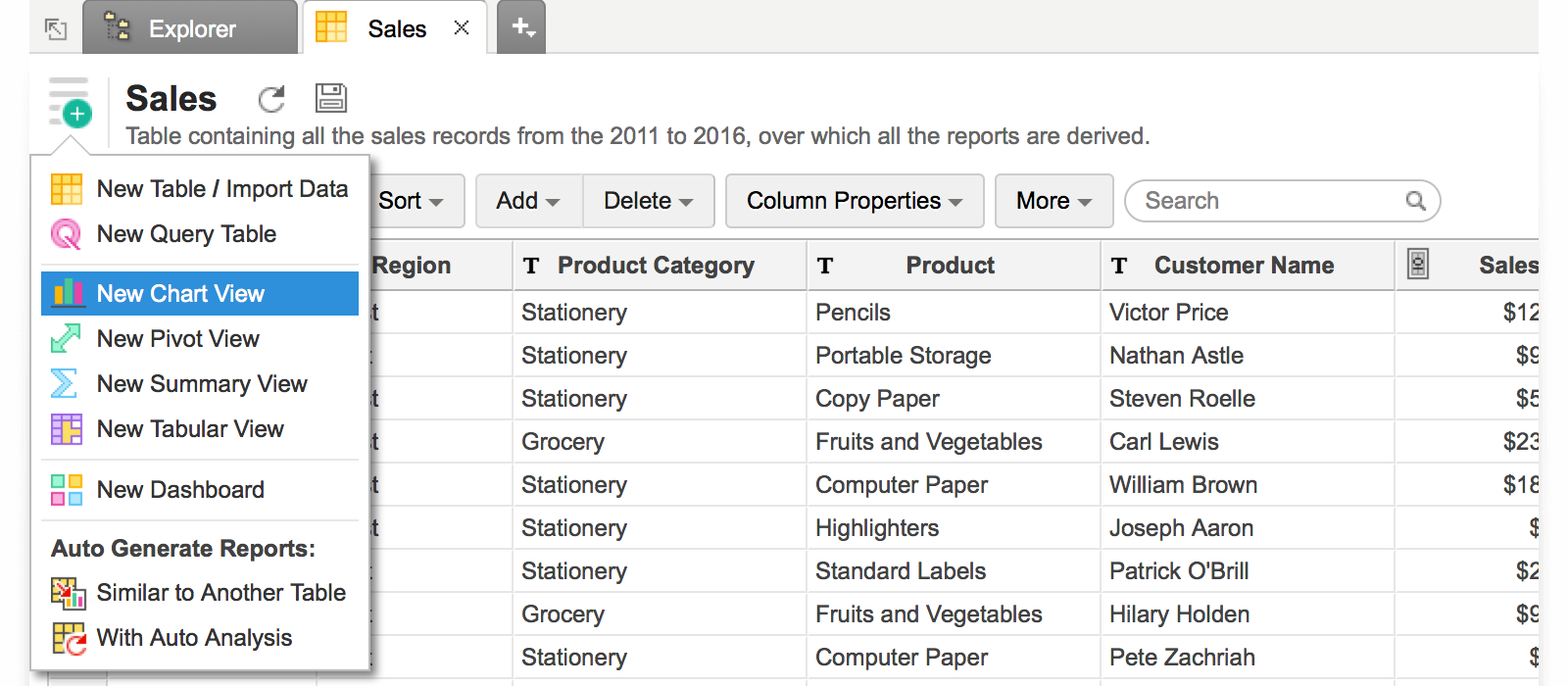This screenshot has width=1568, height=686.
Task: Select New Pivot View from menu
Action: pyautogui.click(x=177, y=339)
